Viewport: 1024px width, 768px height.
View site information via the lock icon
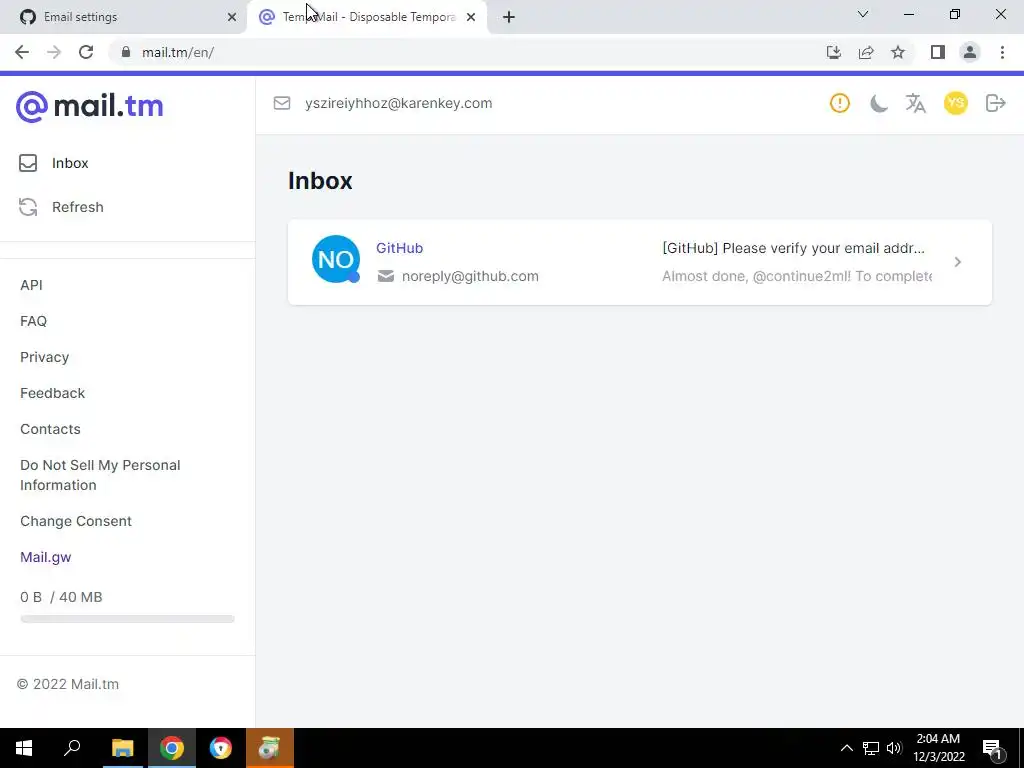(x=126, y=52)
